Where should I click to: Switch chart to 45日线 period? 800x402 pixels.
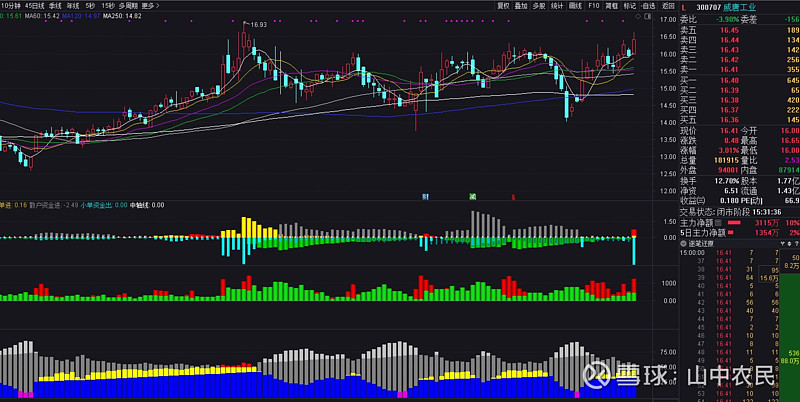pos(34,6)
